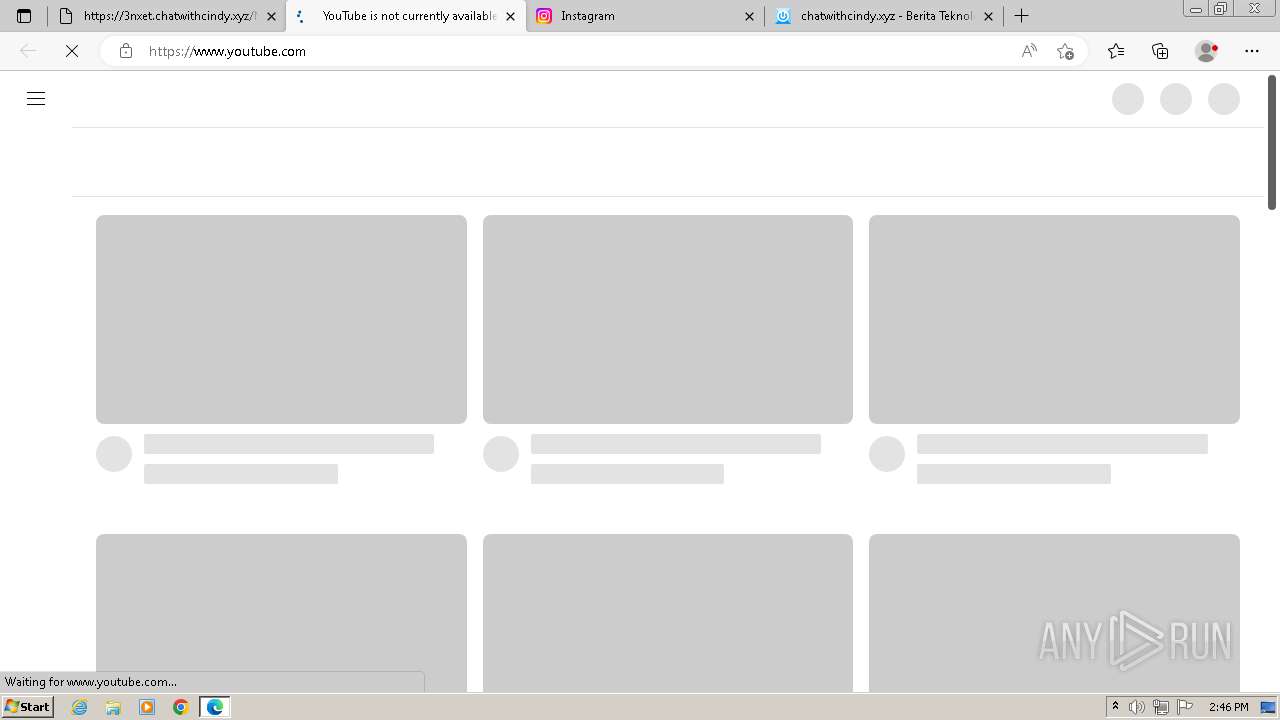Click Show desktop button

point(1268,707)
